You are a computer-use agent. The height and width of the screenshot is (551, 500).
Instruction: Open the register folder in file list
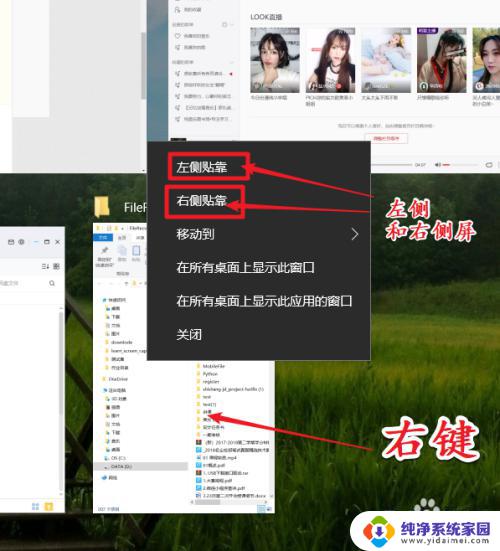coord(208,382)
